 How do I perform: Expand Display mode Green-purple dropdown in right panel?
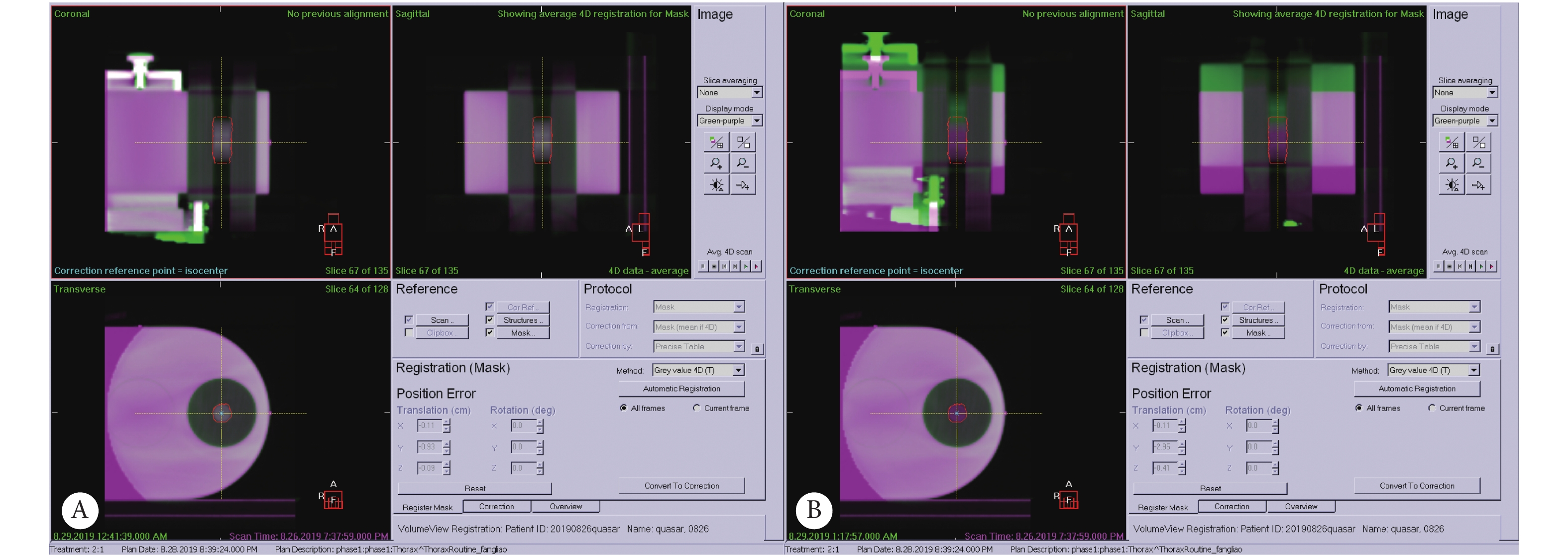[1491, 121]
